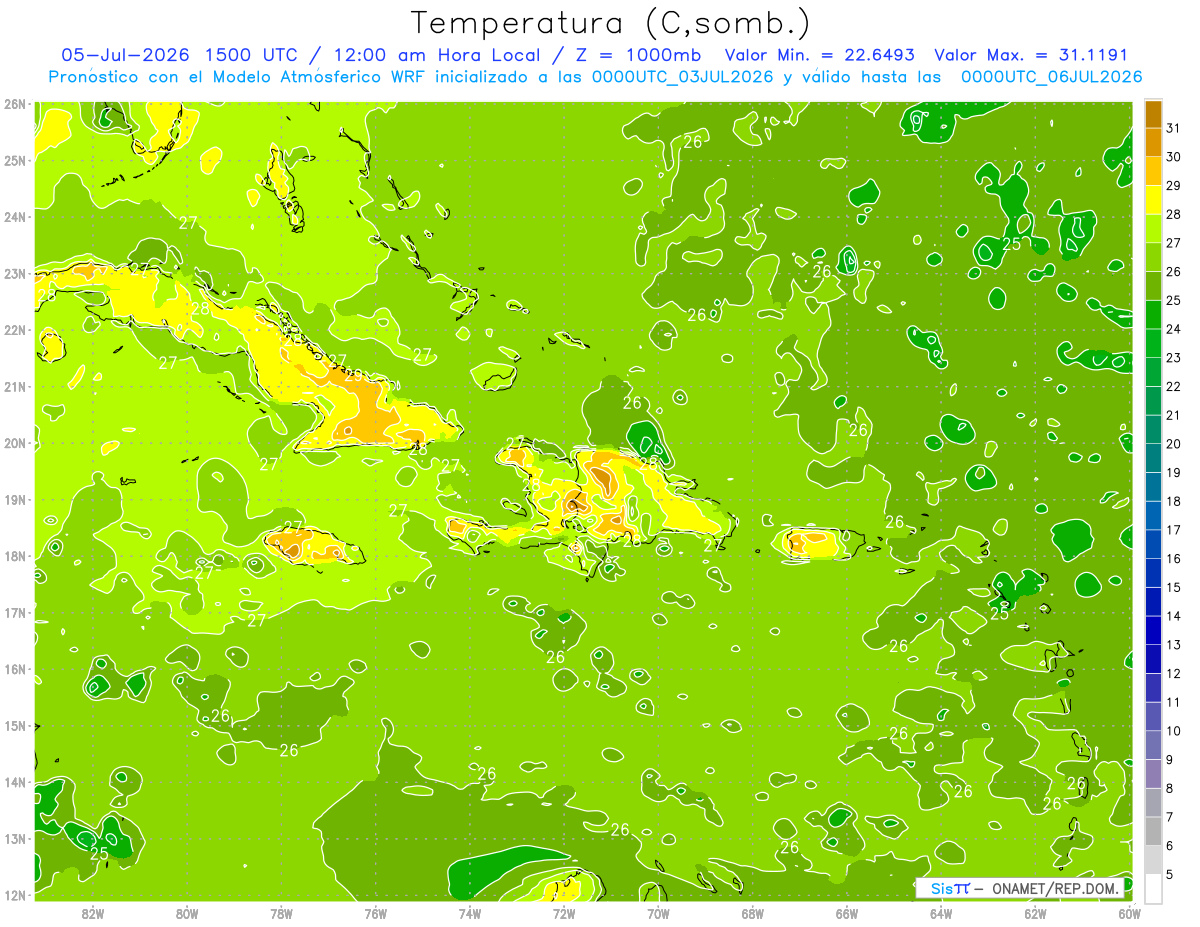The width and height of the screenshot is (1200, 927).
Task: Click the 23 label on the color scale
Action: pos(1174,358)
